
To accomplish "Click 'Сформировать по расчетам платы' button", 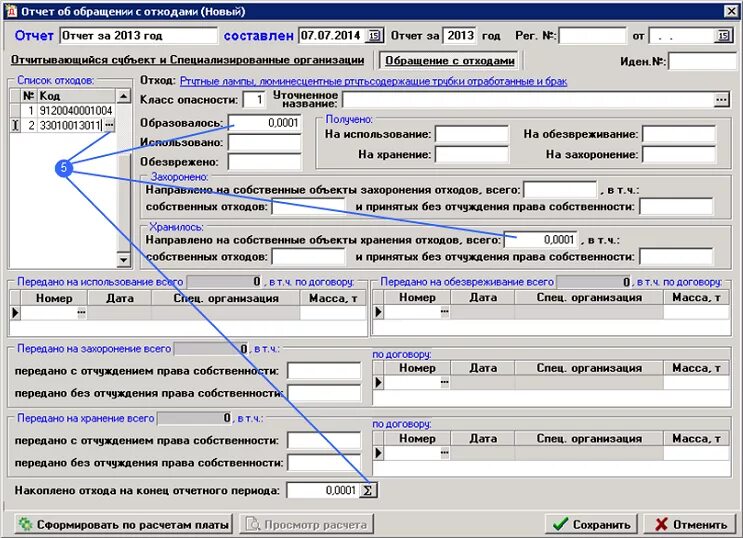I will pyautogui.click(x=123, y=524).
